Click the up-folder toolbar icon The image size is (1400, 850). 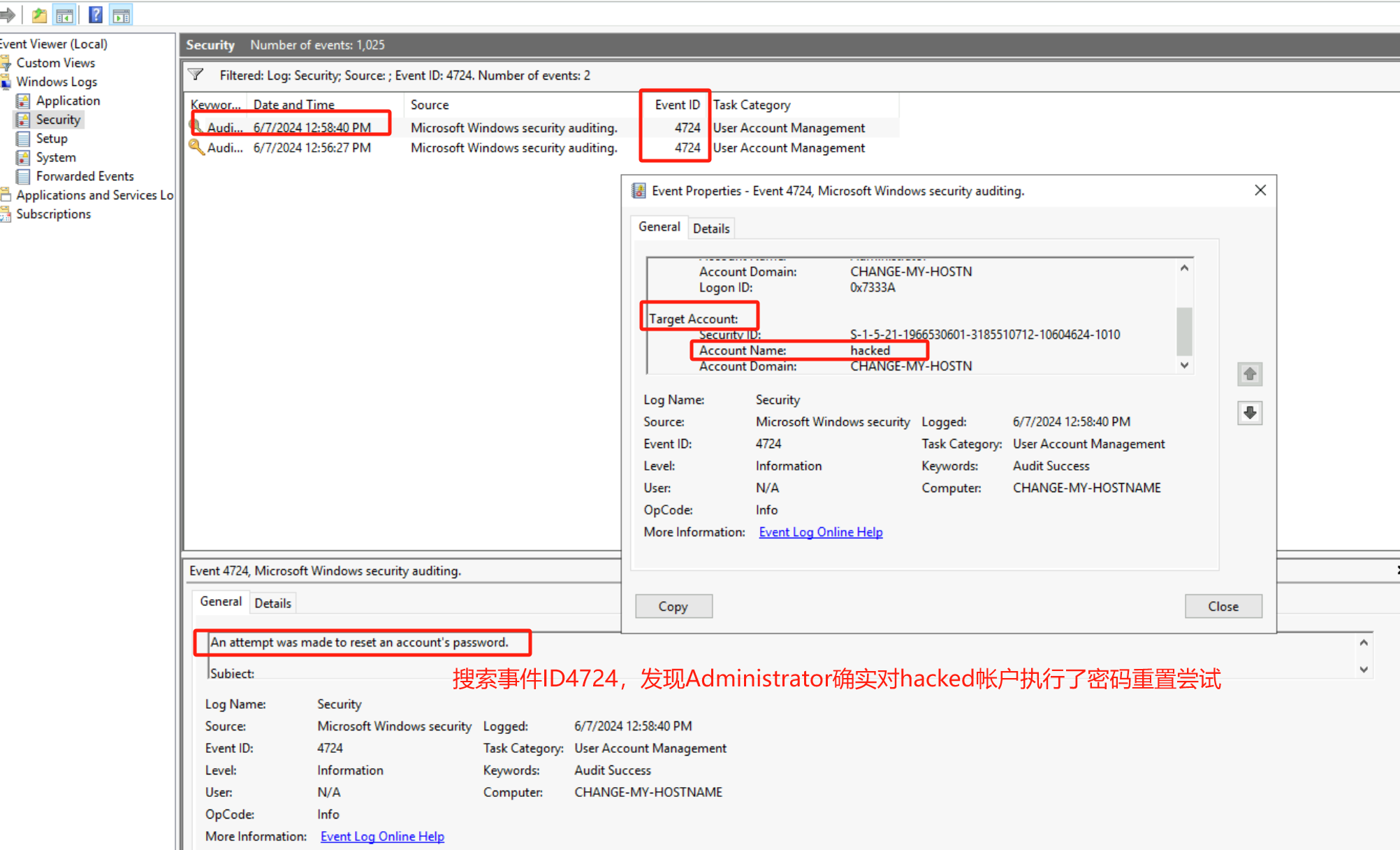click(x=39, y=15)
